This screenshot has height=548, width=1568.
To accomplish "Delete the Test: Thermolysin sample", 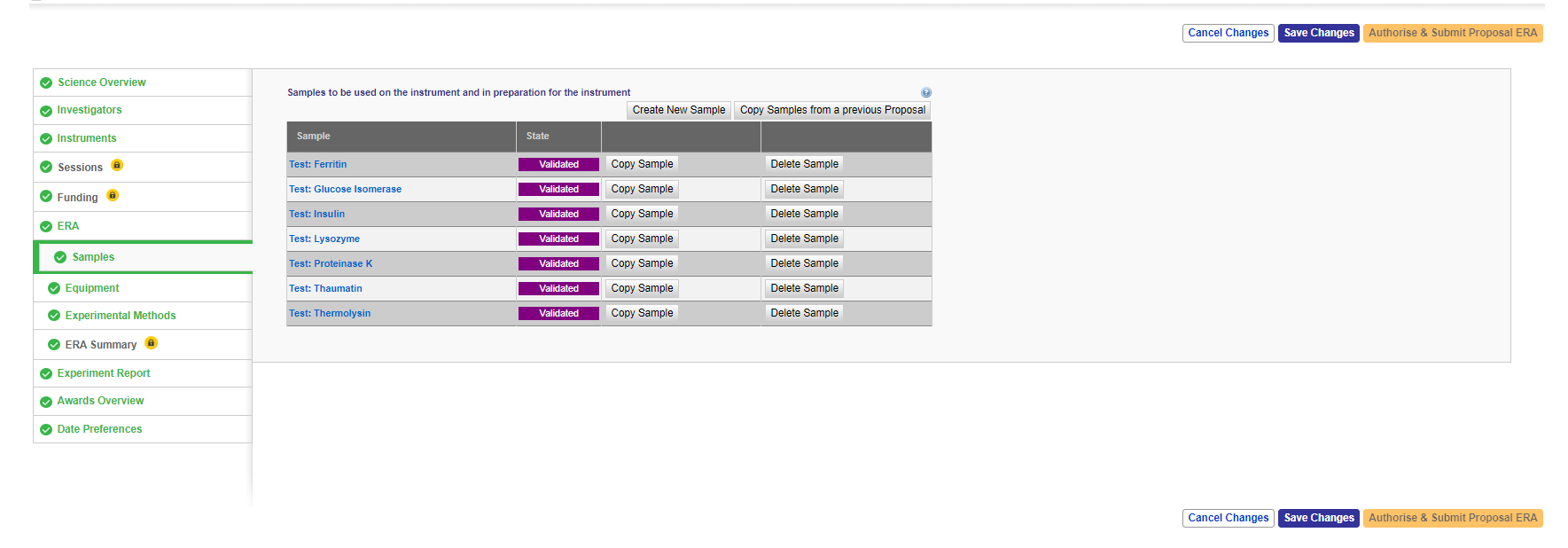I will point(804,313).
